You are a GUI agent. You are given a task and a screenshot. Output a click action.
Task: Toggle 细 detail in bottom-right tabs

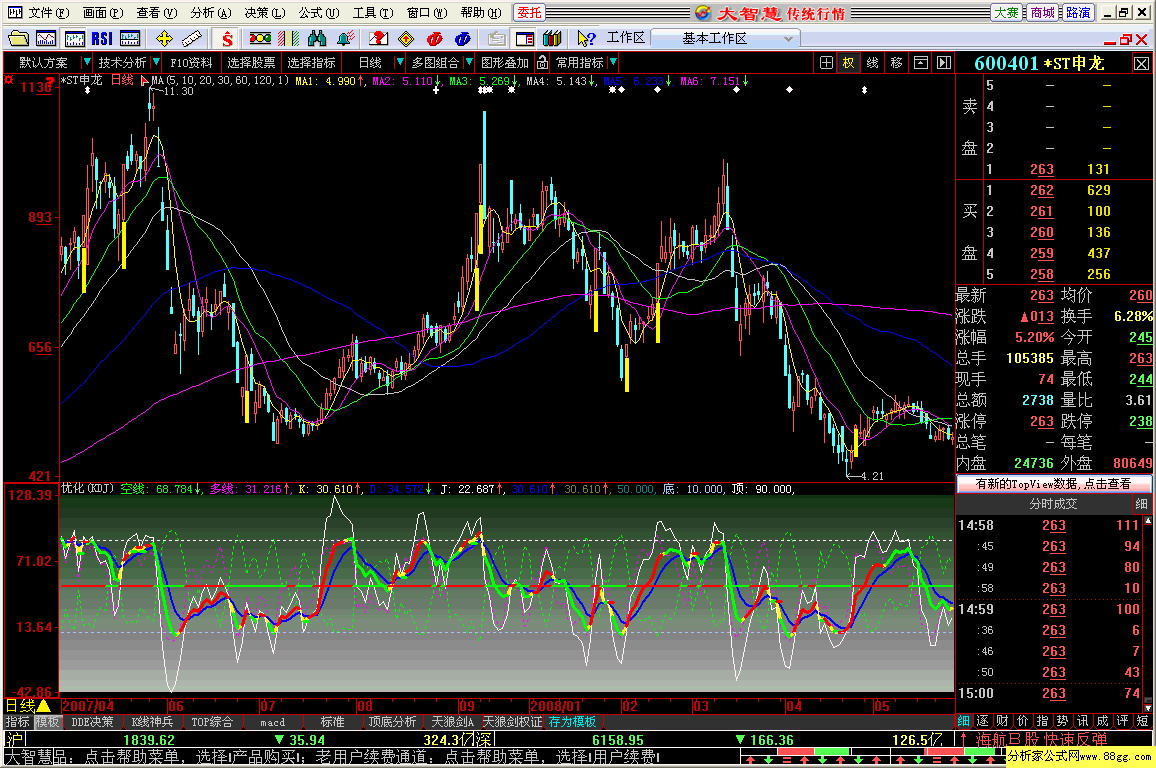[964, 721]
